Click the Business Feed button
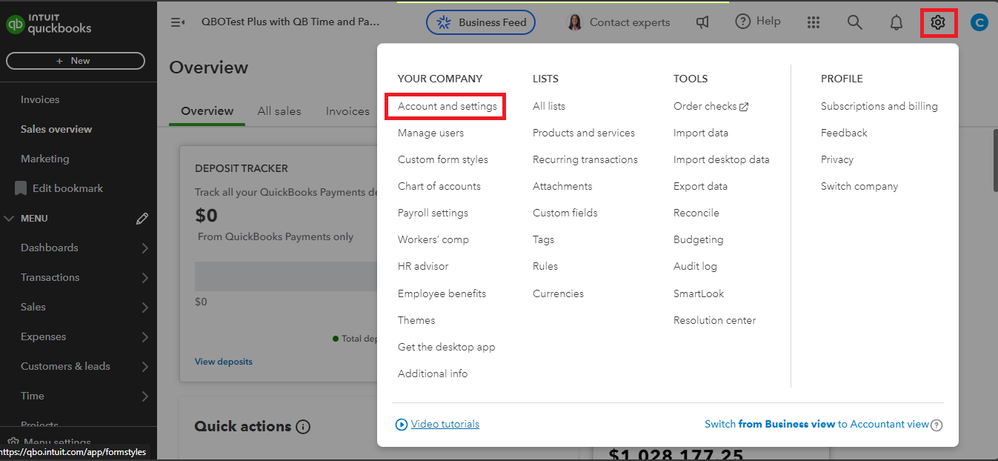 pos(481,22)
